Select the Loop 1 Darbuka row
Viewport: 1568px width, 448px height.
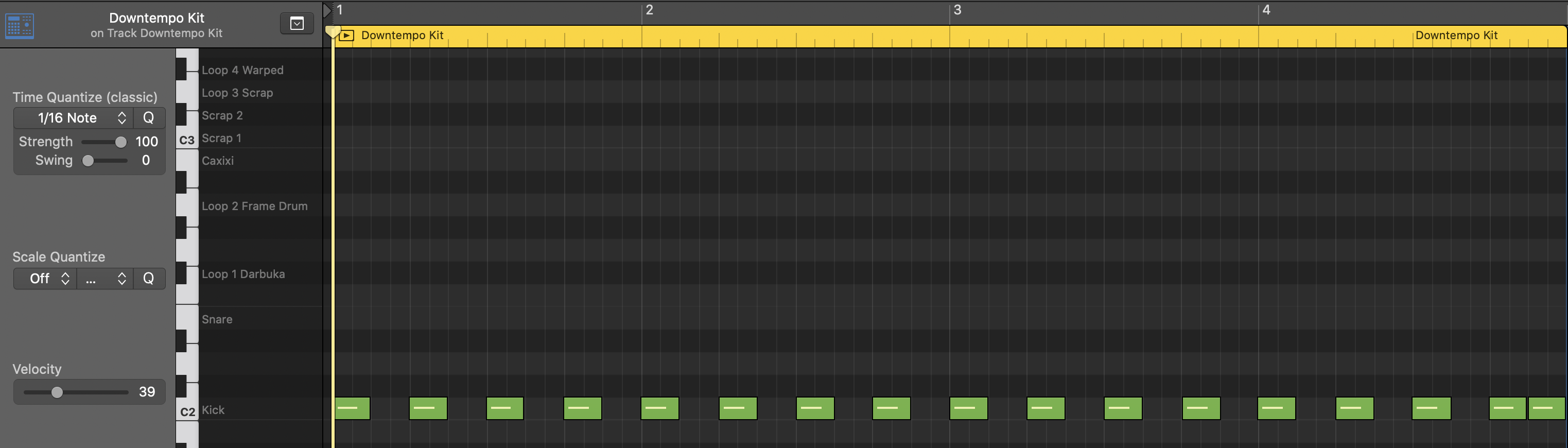pos(261,274)
